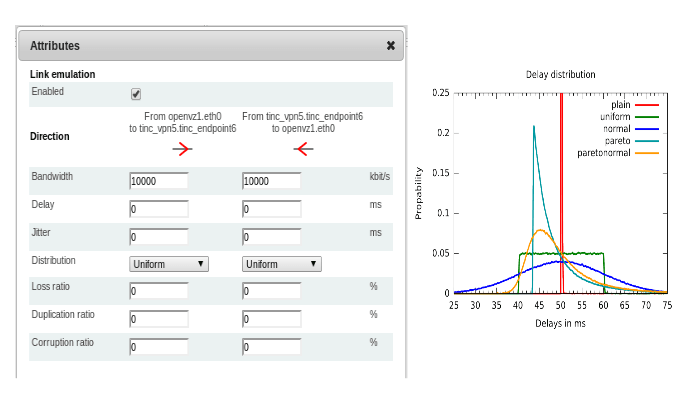Click the Attributes dialog title bar
Screen dimensions: 688x403
[200, 46]
